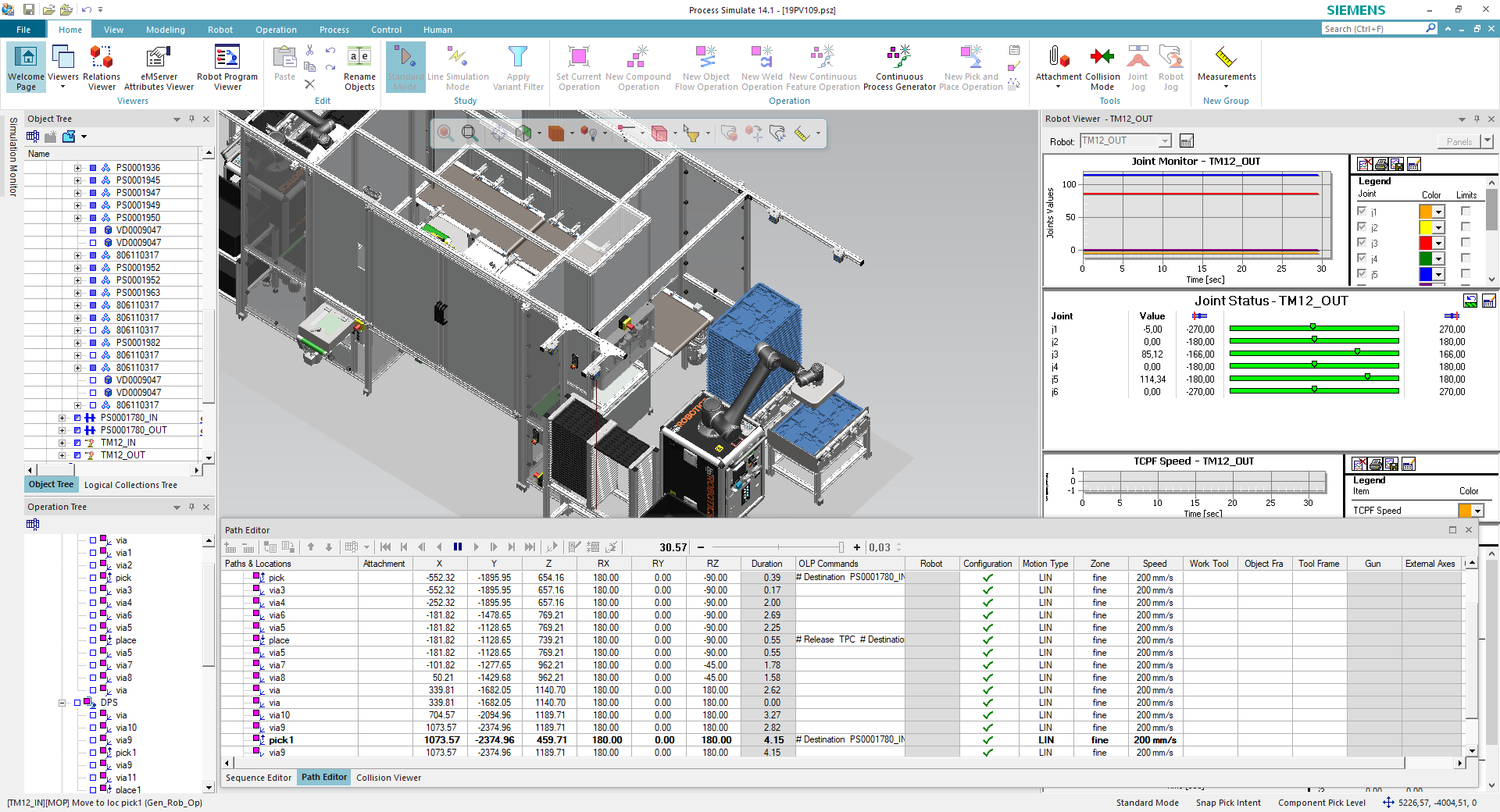Viewport: 1500px width, 812px height.
Task: Click Object Tree first toolbar icon
Action: (x=33, y=137)
